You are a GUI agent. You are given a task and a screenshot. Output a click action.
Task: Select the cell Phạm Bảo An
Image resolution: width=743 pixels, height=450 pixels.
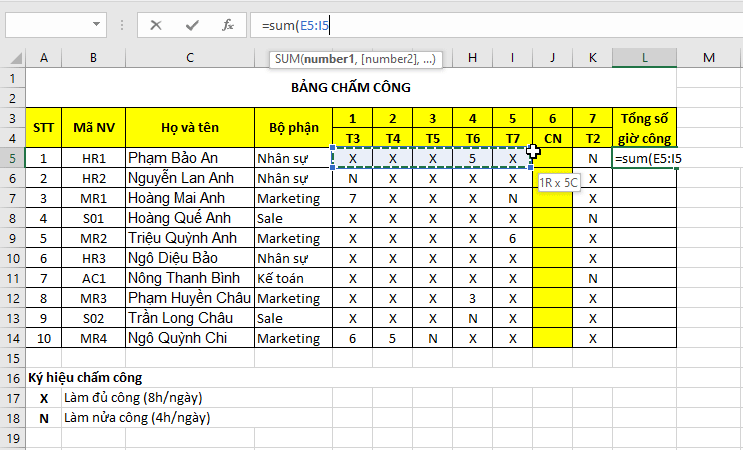pos(190,158)
